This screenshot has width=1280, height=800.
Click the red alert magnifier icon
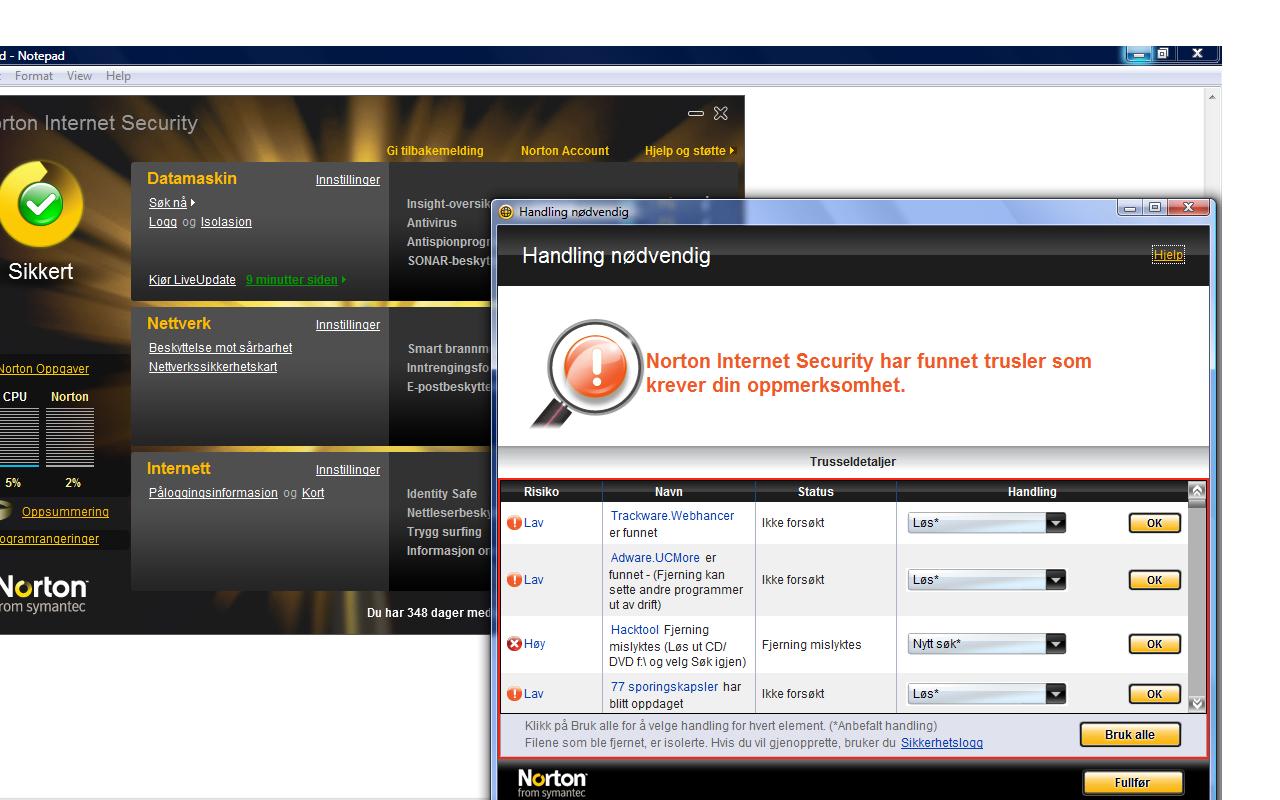click(x=588, y=373)
